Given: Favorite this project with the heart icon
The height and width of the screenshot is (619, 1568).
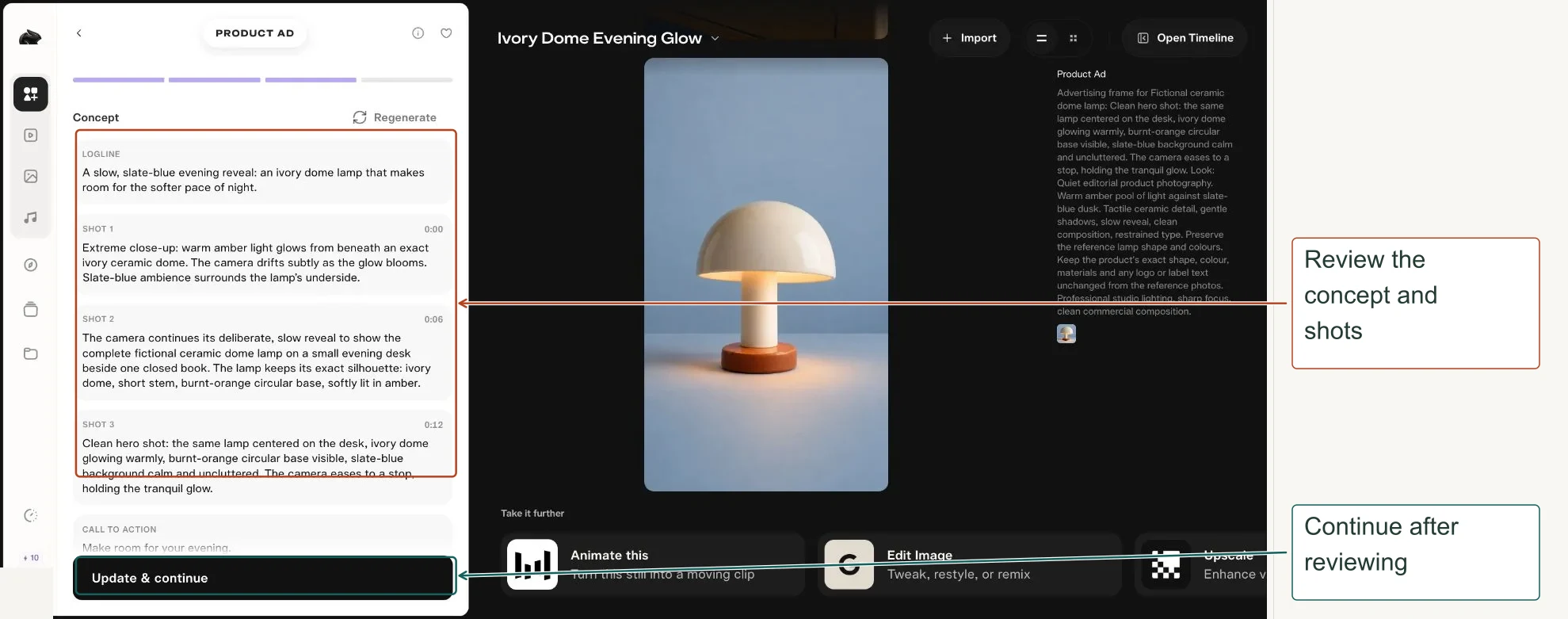Looking at the screenshot, I should point(446,33).
